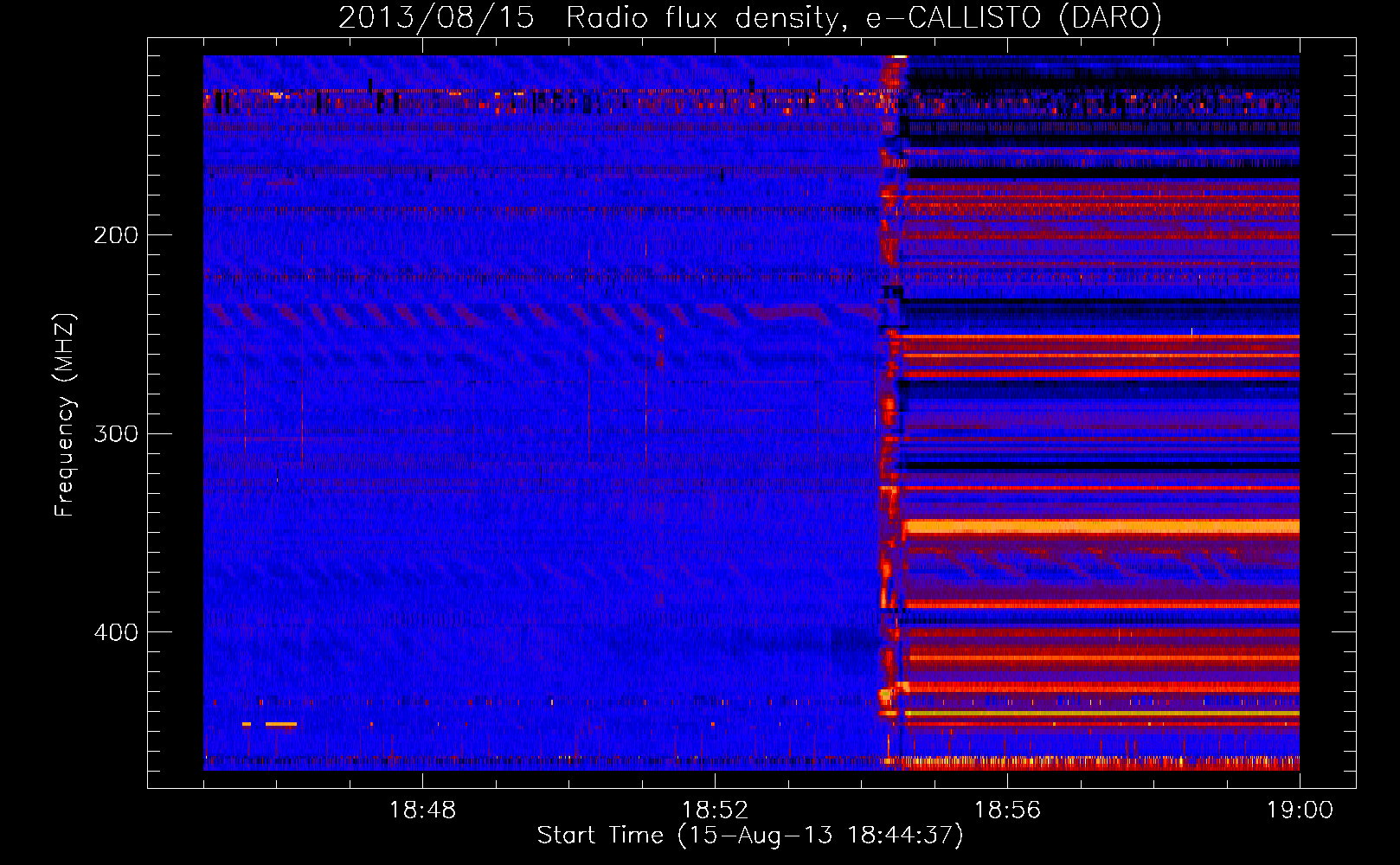The height and width of the screenshot is (865, 1400).
Task: Click the '400' frequency tick label
Action: coord(116,632)
